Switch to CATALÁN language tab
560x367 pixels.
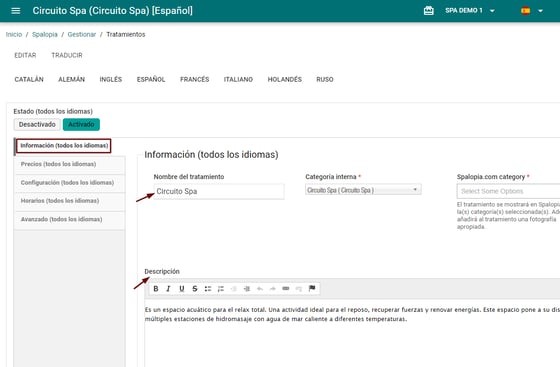click(x=29, y=79)
